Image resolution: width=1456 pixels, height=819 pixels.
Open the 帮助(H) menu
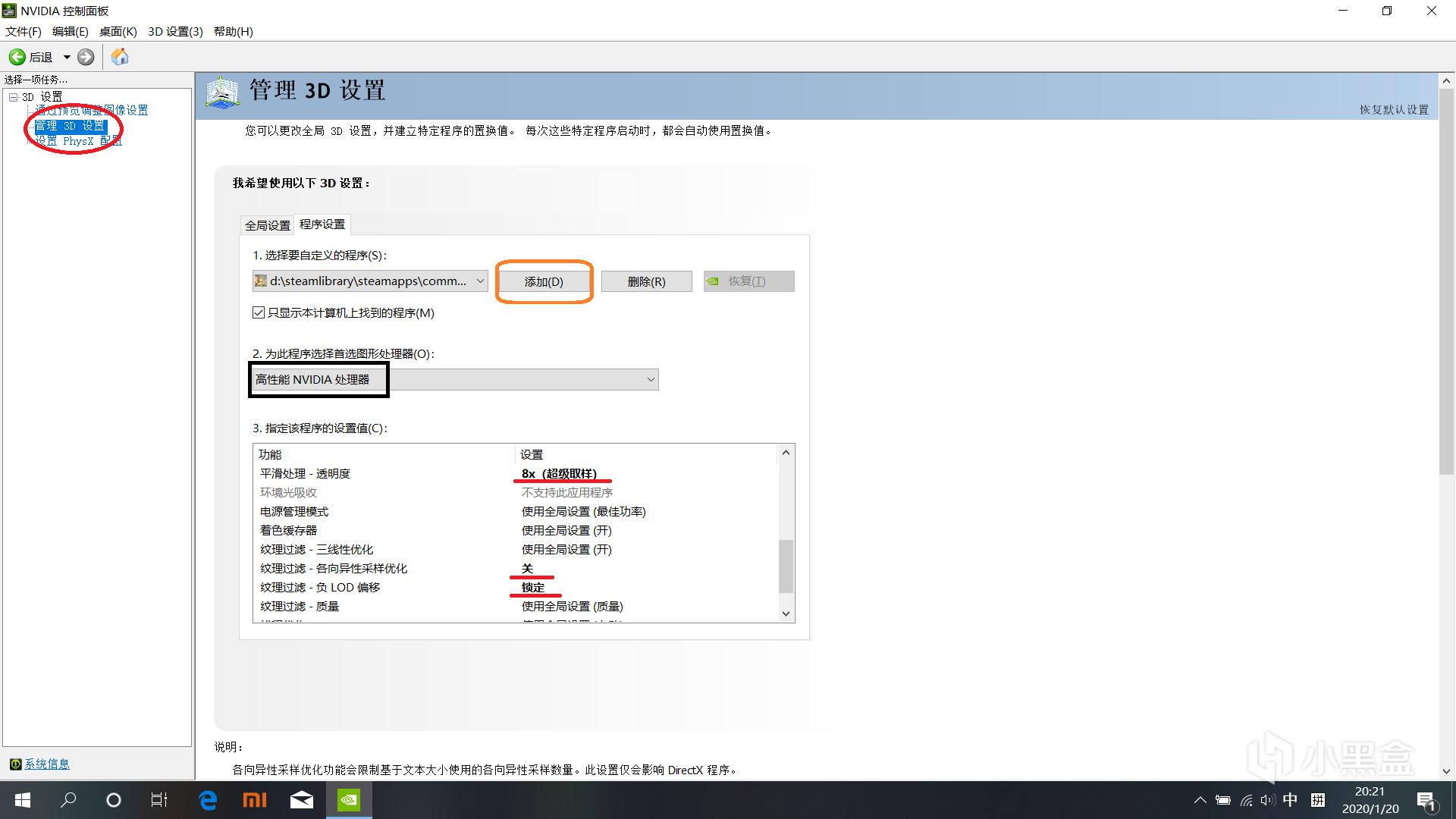[233, 31]
